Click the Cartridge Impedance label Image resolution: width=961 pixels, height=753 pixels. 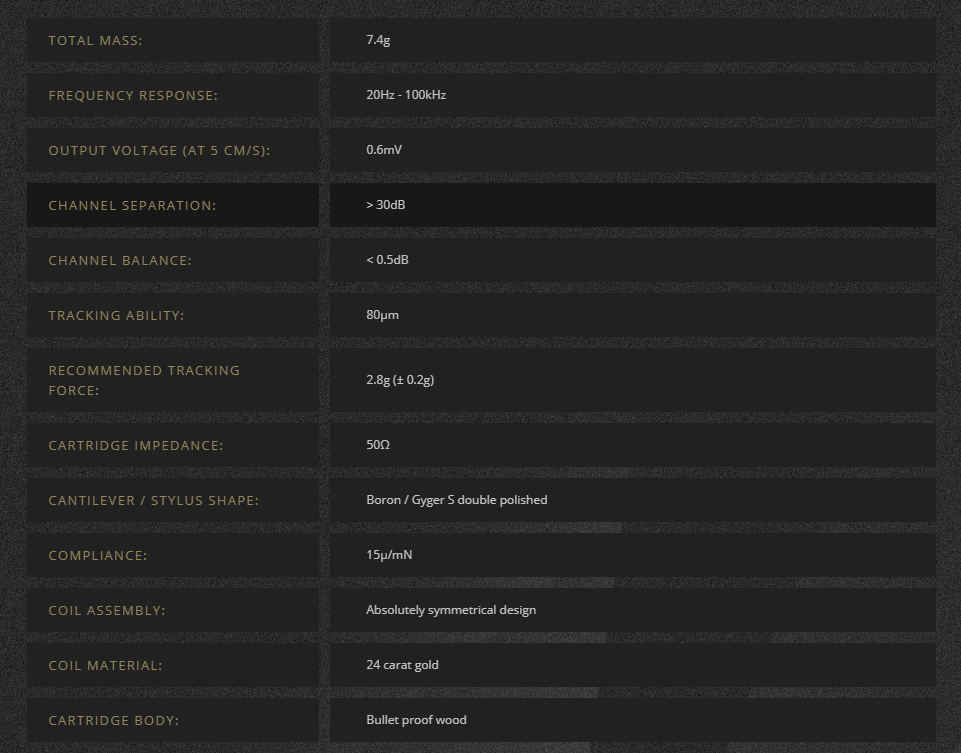click(x=136, y=445)
